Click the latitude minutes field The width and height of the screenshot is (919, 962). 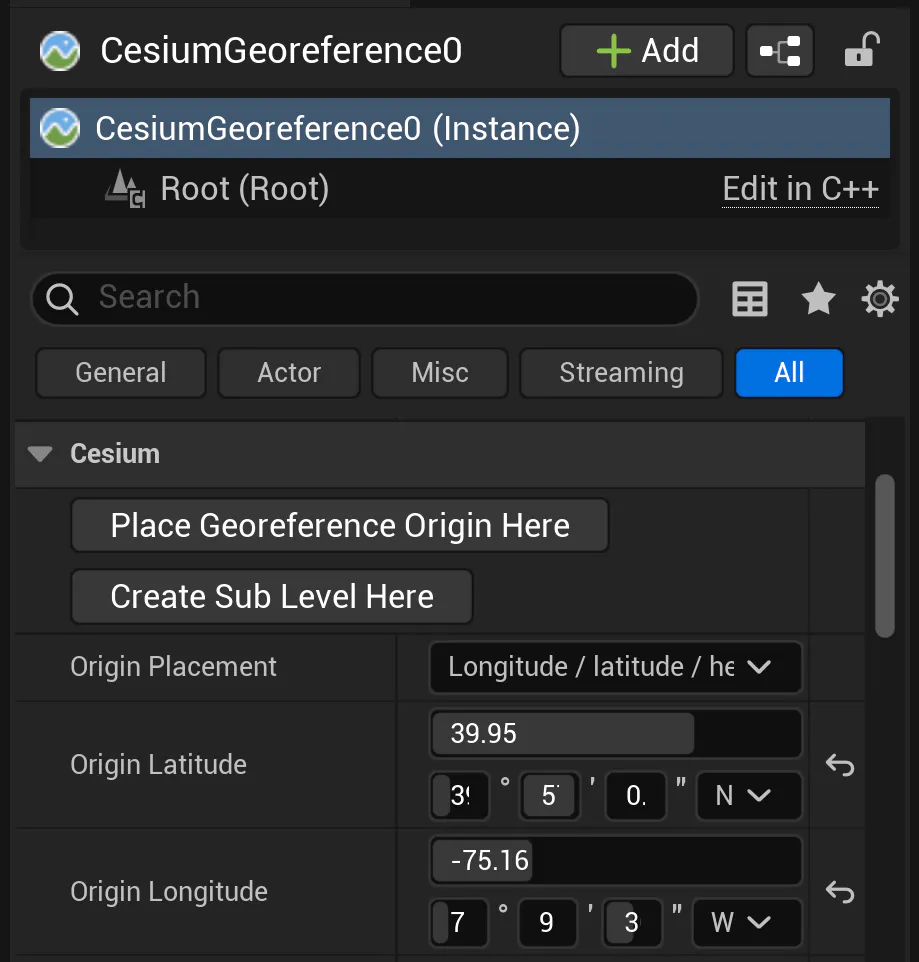[x=550, y=796]
